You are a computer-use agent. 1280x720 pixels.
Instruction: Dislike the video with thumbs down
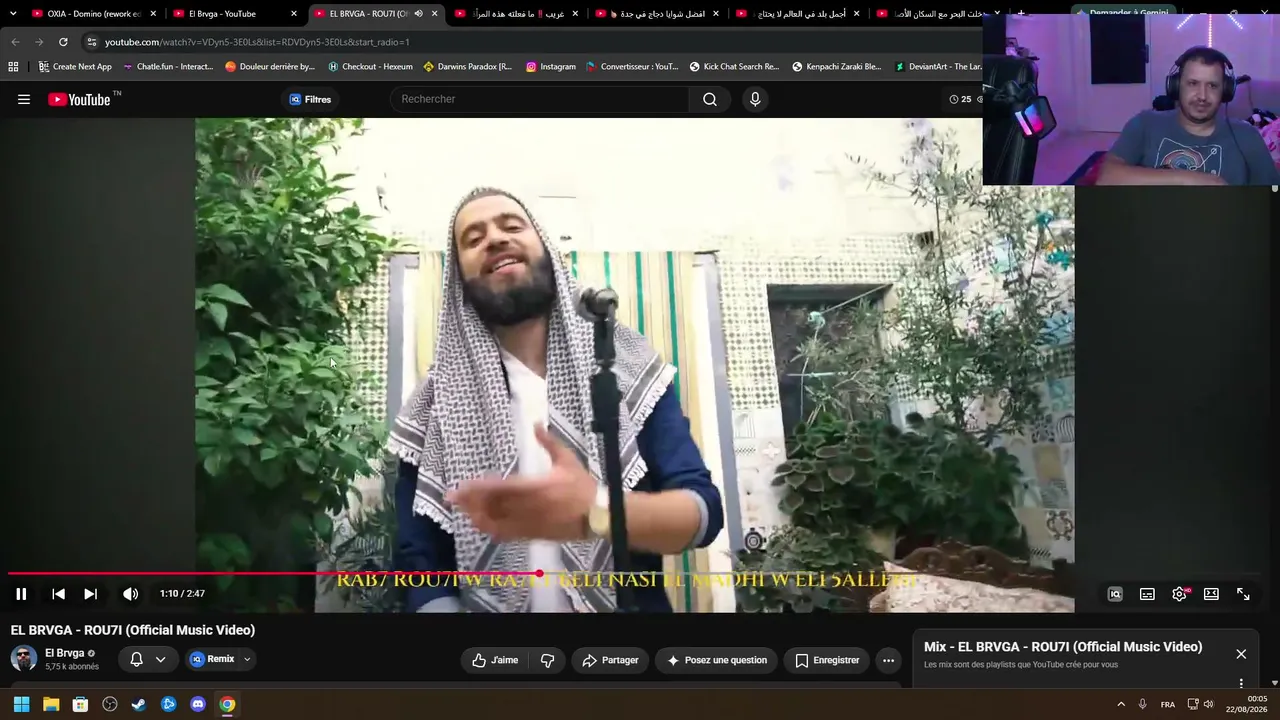(547, 660)
